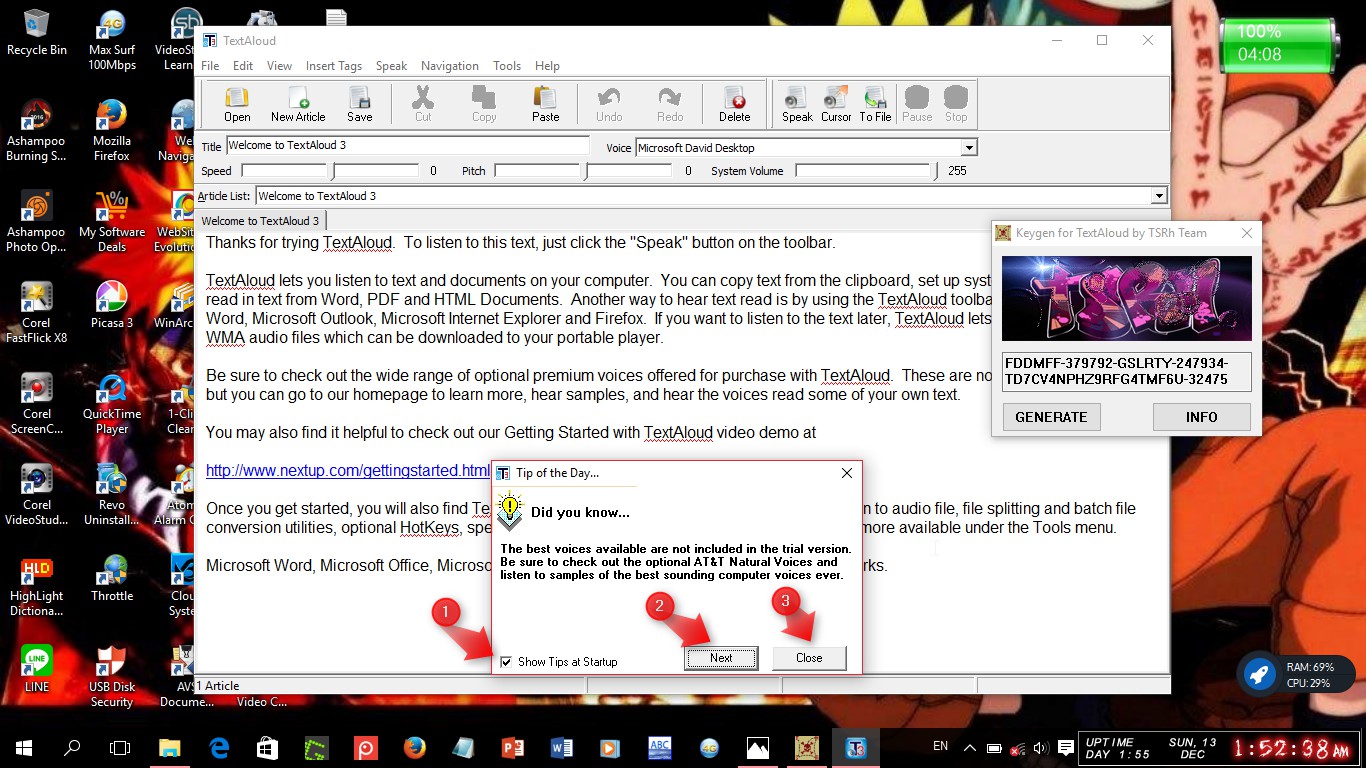Viewport: 1366px width, 768px height.
Task: Click the Copy toolbar icon
Action: 484,104
